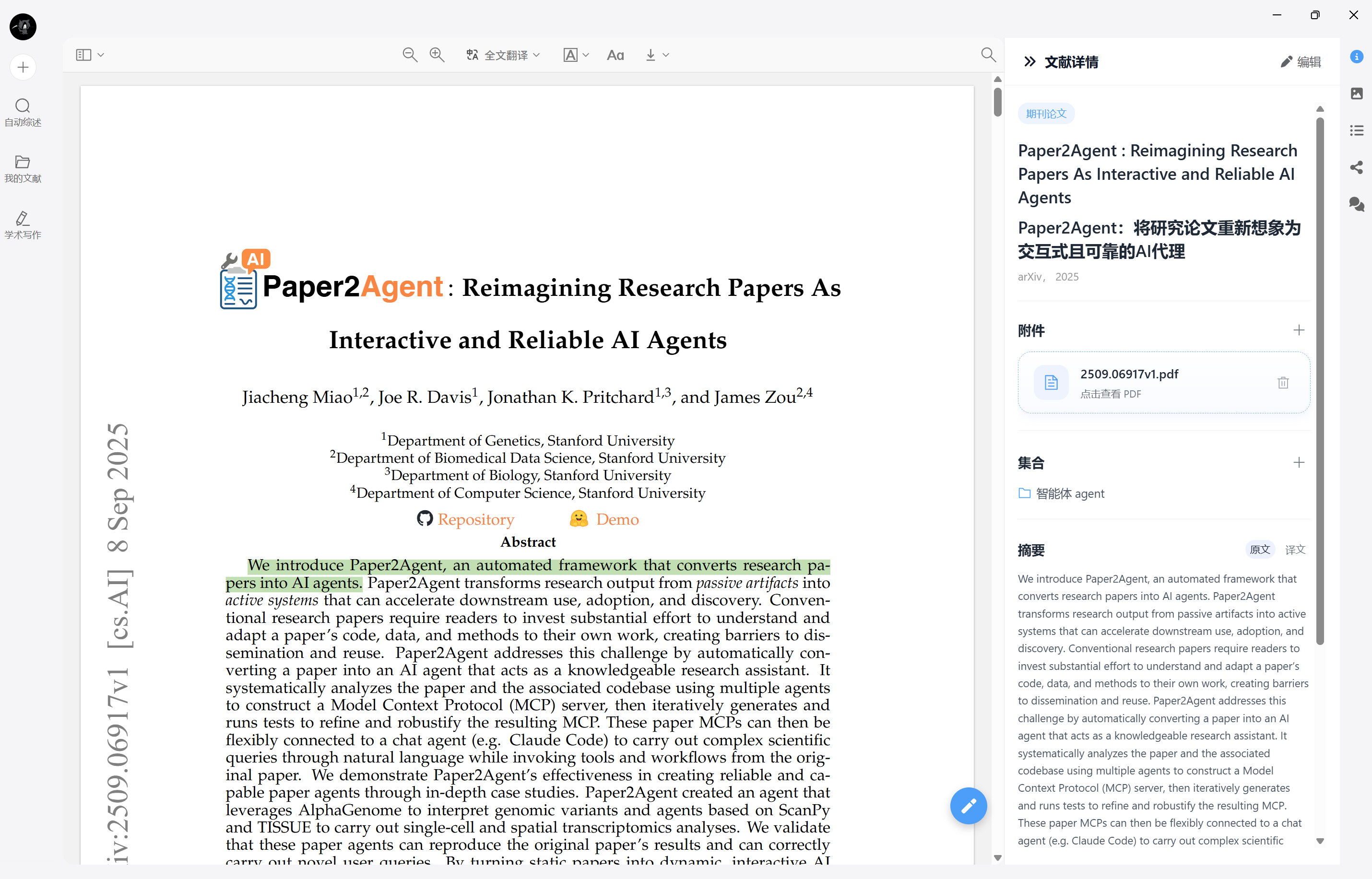Open the PDF search magnifier

point(988,55)
